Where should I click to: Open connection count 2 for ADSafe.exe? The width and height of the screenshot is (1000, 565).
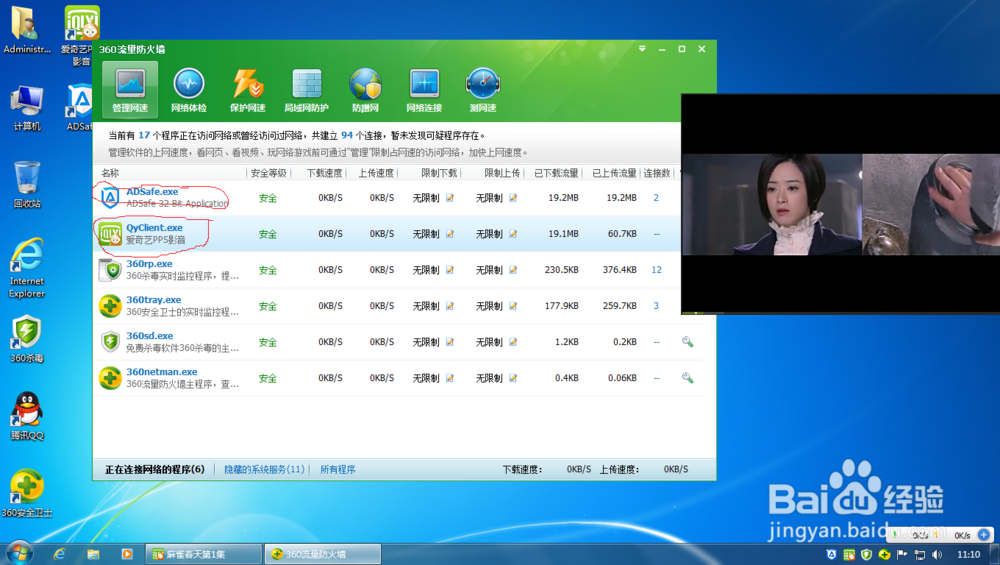click(x=656, y=198)
